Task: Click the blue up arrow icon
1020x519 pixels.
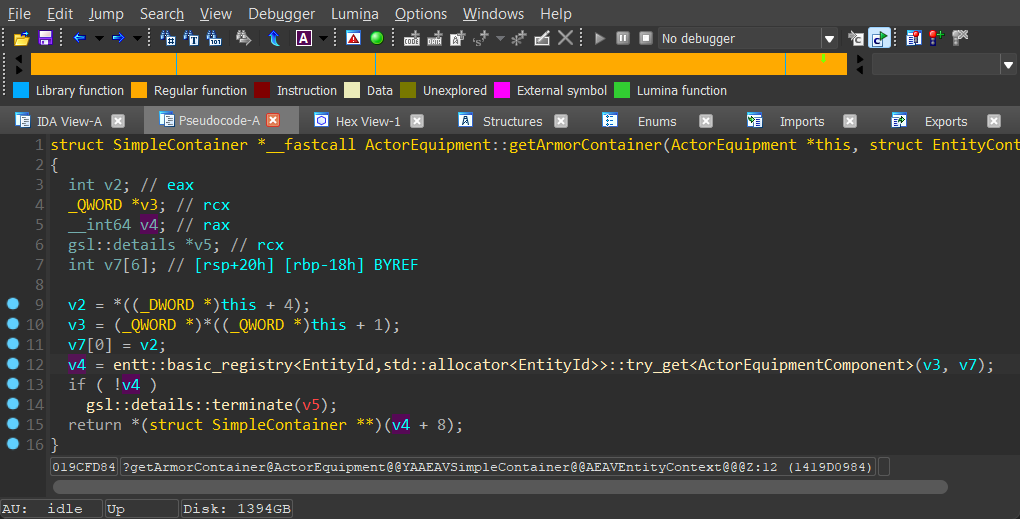Action: coord(274,38)
